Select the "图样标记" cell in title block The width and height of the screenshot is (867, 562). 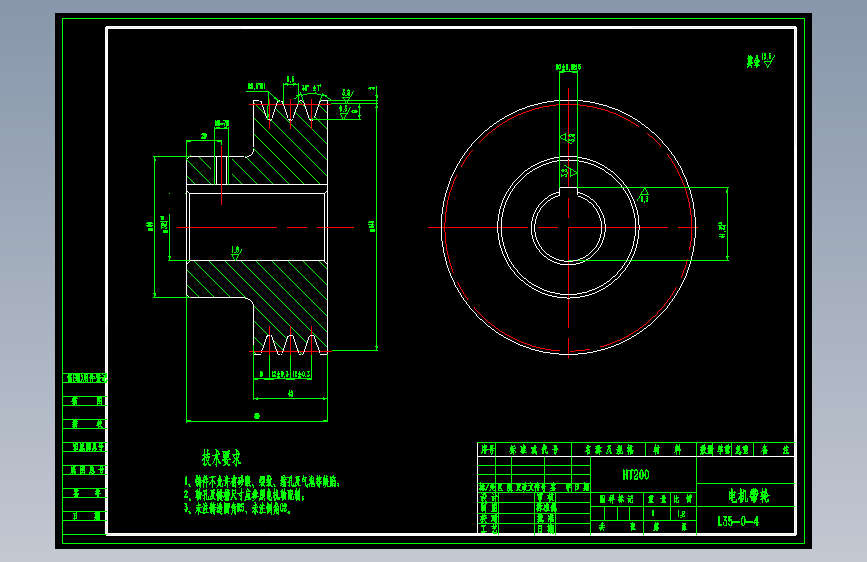pos(616,499)
